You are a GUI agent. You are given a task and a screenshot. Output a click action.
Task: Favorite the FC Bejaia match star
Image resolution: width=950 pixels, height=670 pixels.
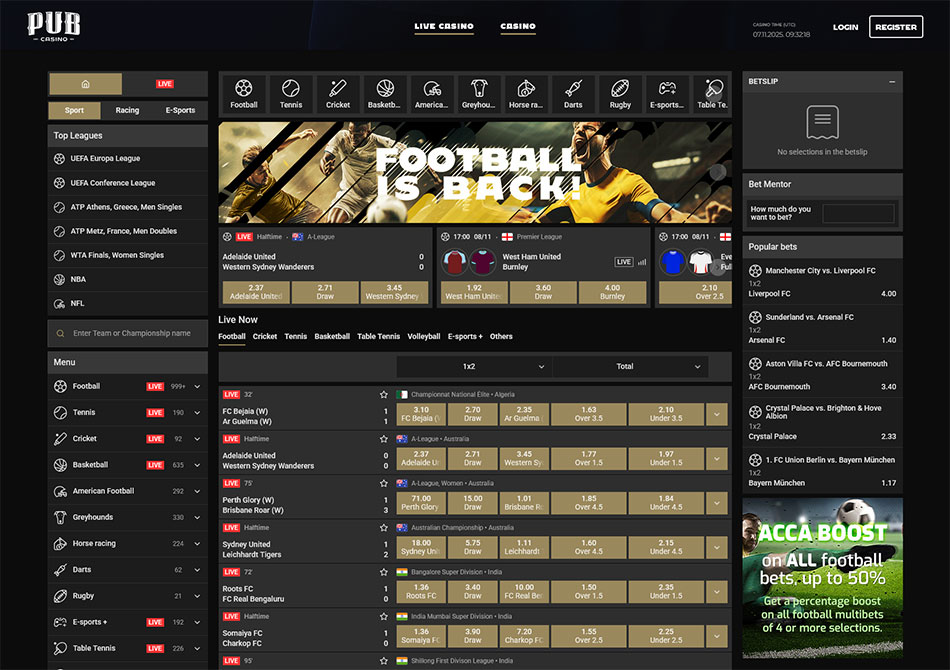coord(383,395)
